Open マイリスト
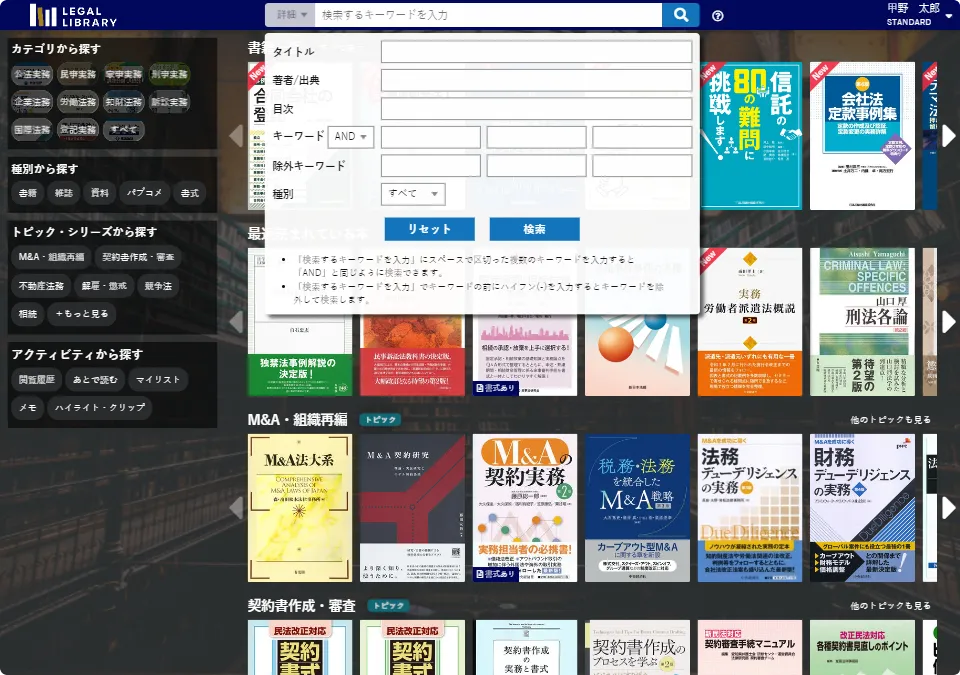 click(x=158, y=380)
